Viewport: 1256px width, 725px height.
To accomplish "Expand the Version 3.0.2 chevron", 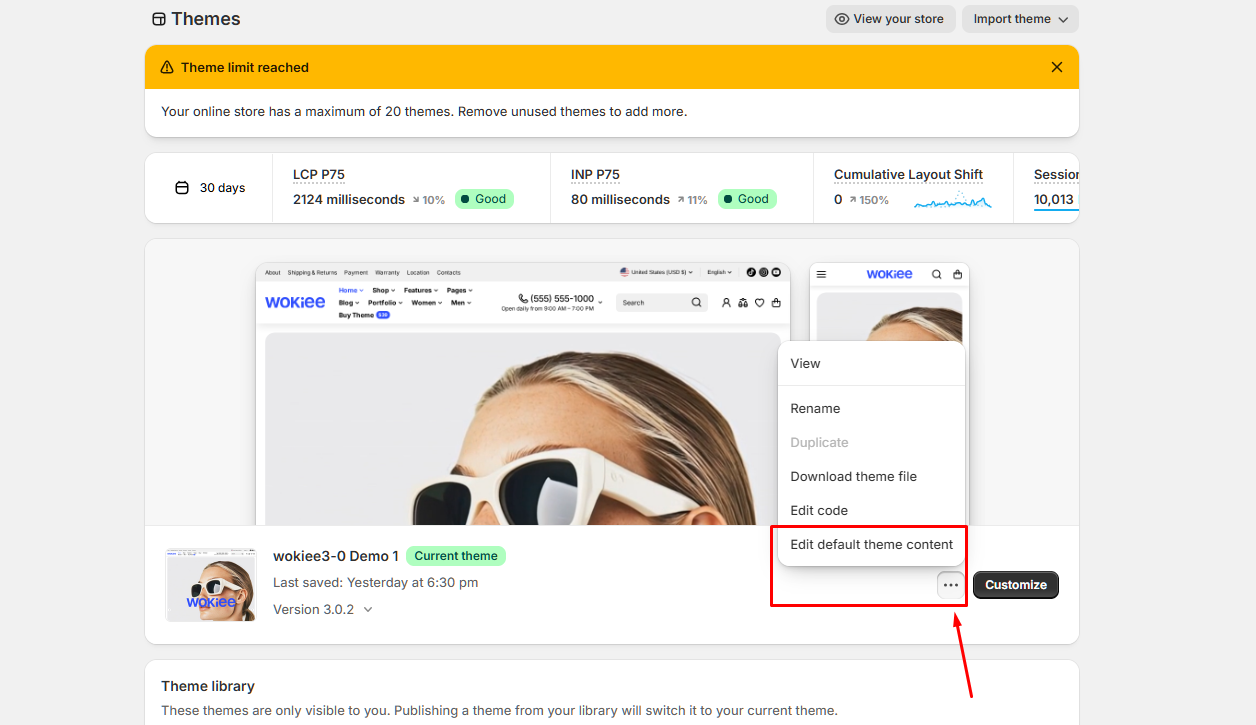I will point(368,609).
